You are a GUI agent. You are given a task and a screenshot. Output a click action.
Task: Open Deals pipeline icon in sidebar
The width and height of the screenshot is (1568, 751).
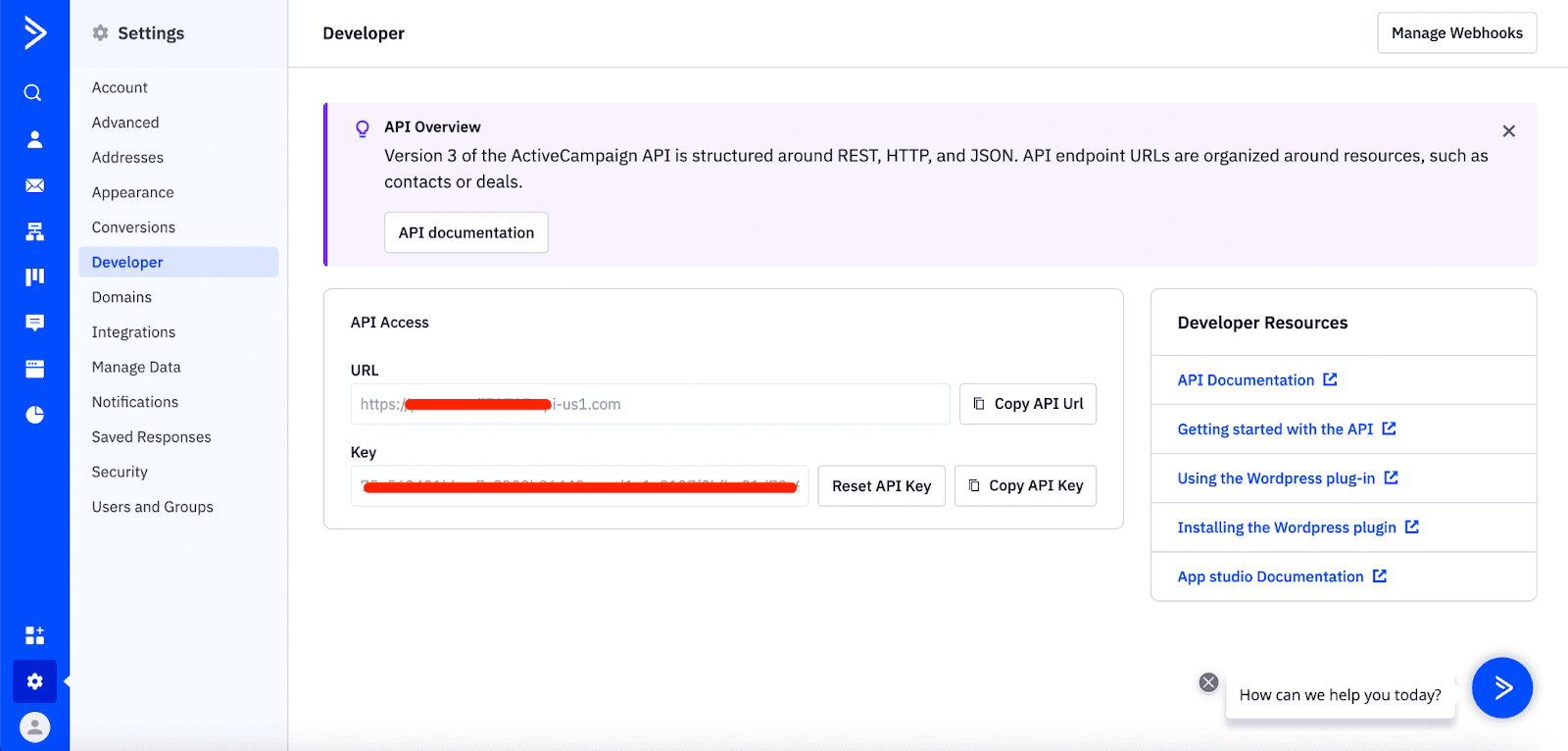pyautogui.click(x=34, y=276)
